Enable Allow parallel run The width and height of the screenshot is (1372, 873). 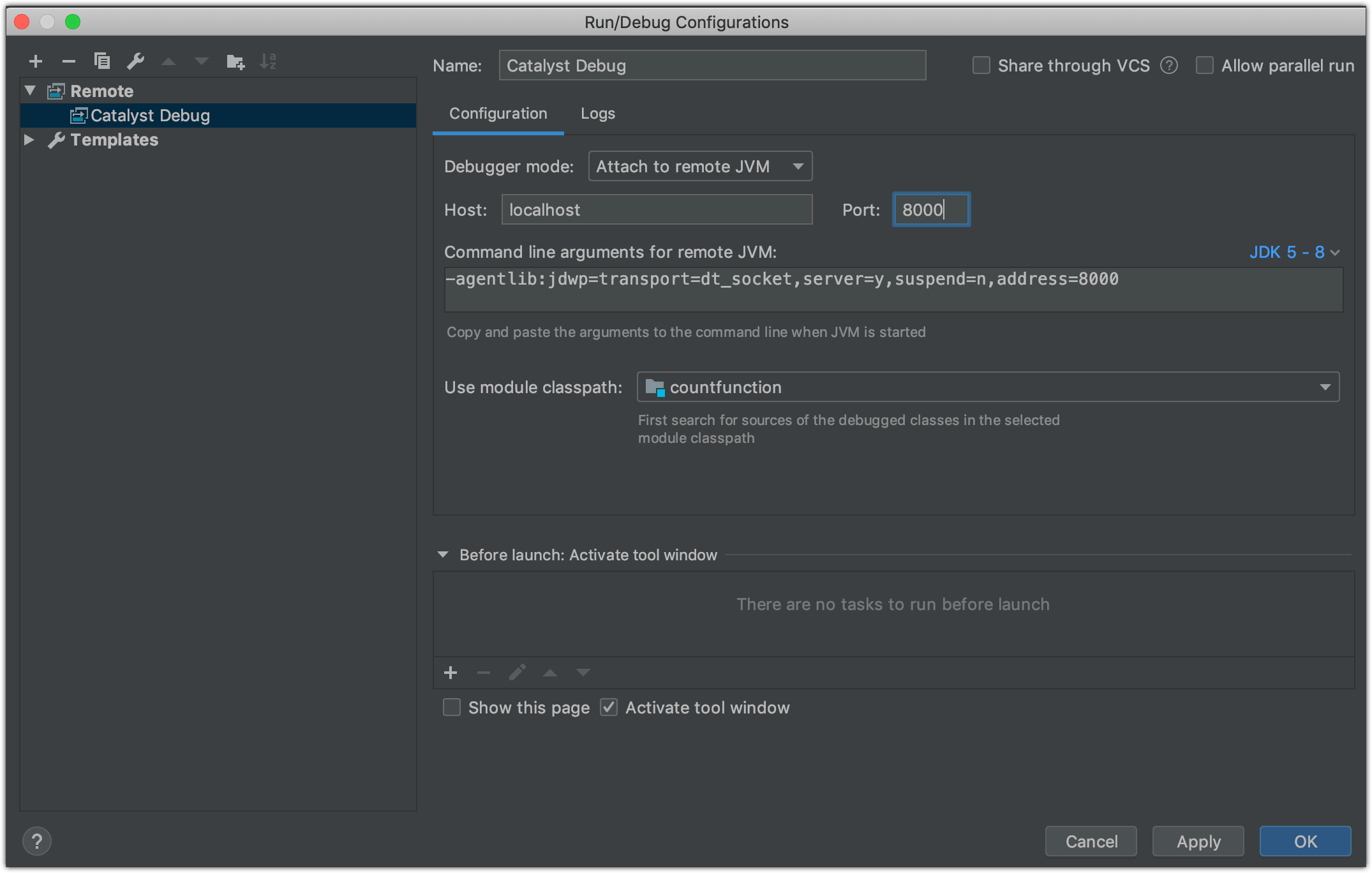tap(1204, 65)
